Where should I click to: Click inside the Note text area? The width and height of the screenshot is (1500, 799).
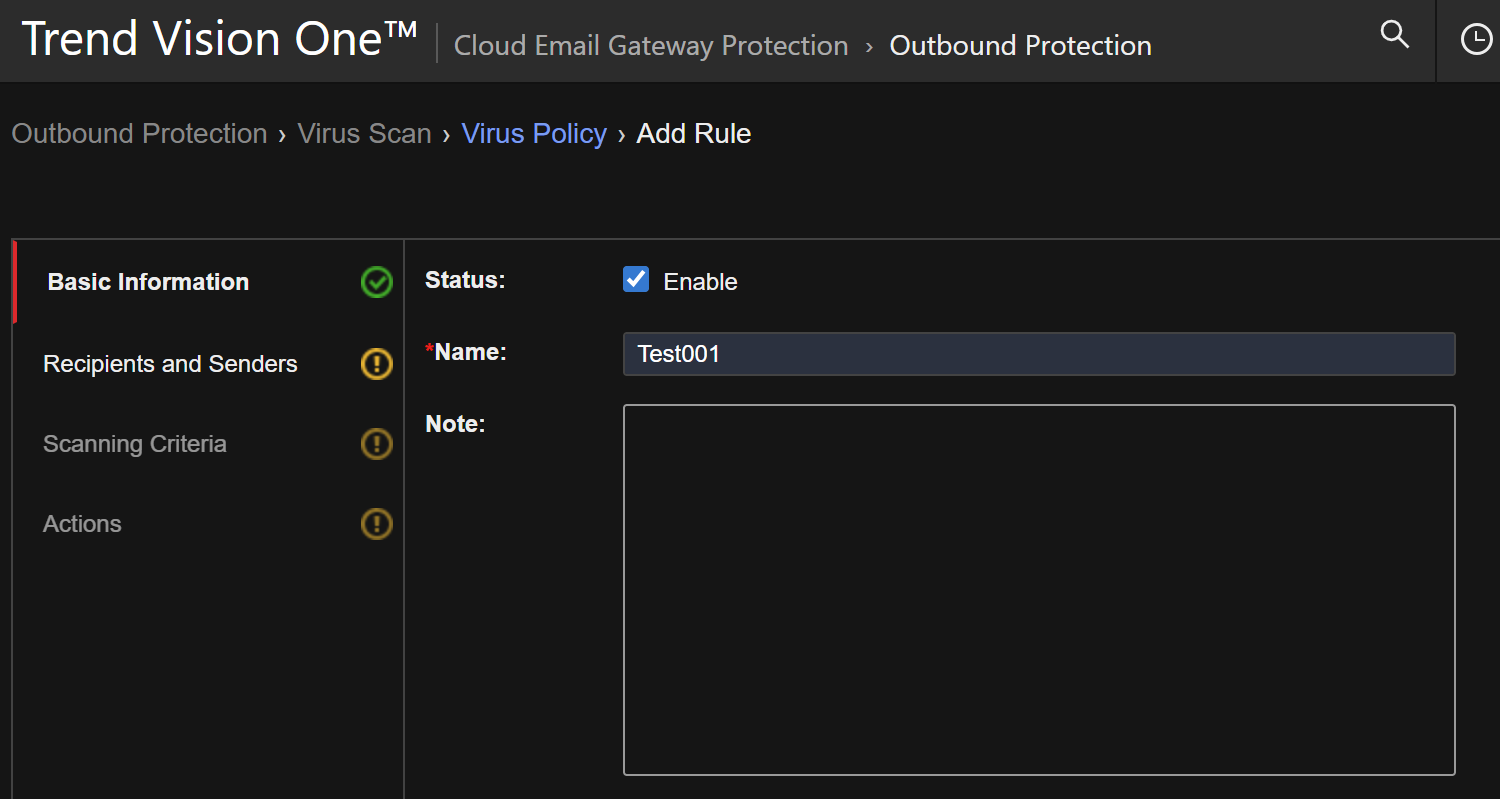click(1038, 590)
